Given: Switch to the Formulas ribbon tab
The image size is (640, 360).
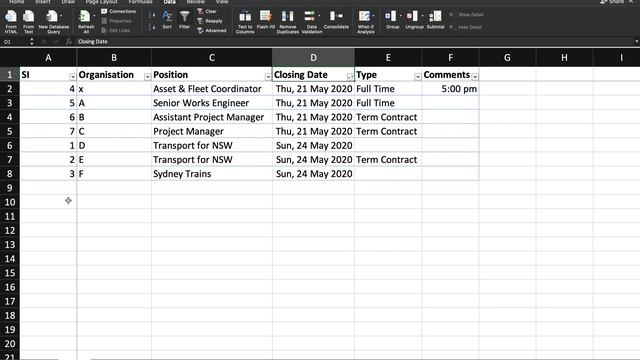Looking at the screenshot, I should click(140, 2).
